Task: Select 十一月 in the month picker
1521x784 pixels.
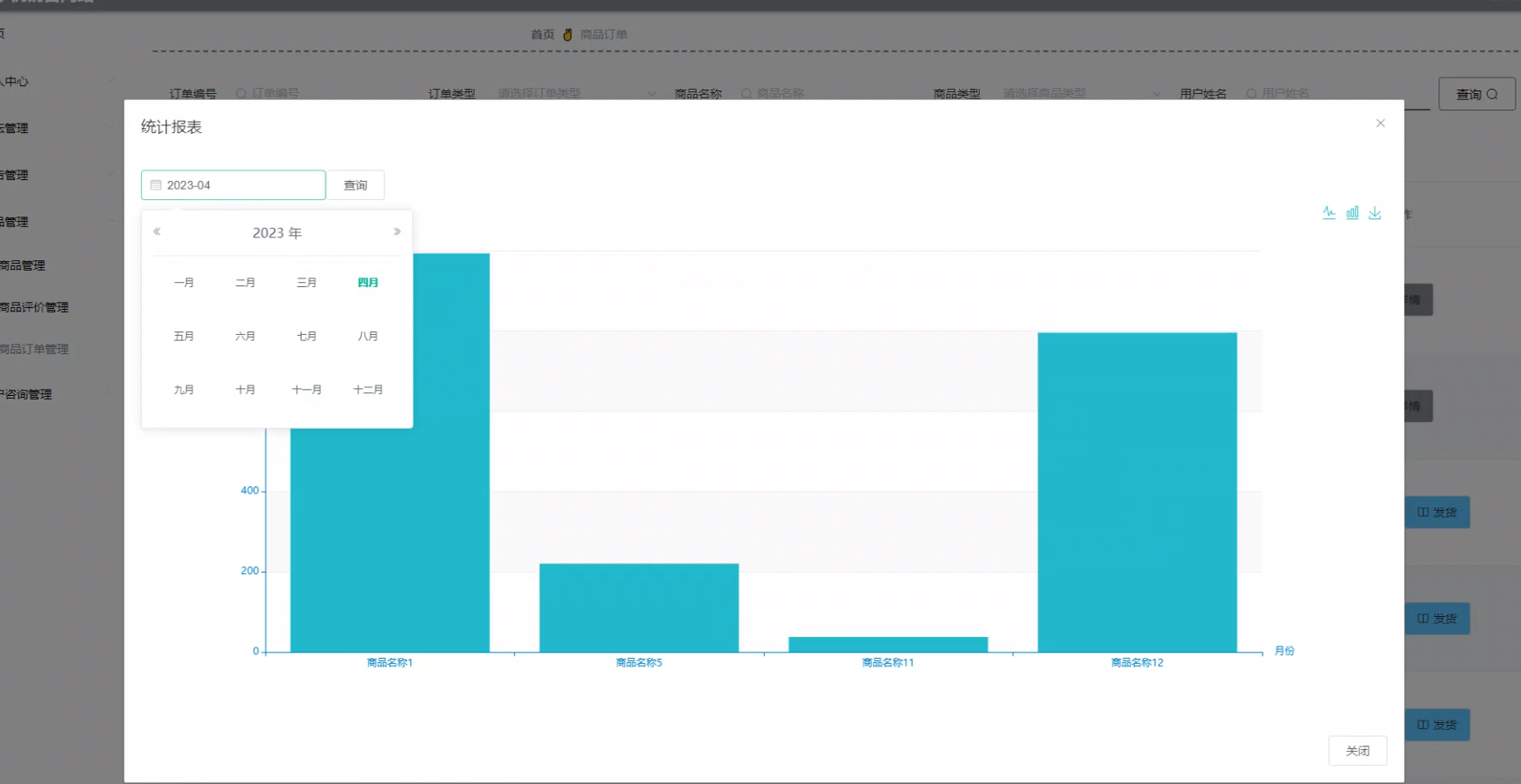Action: click(306, 390)
